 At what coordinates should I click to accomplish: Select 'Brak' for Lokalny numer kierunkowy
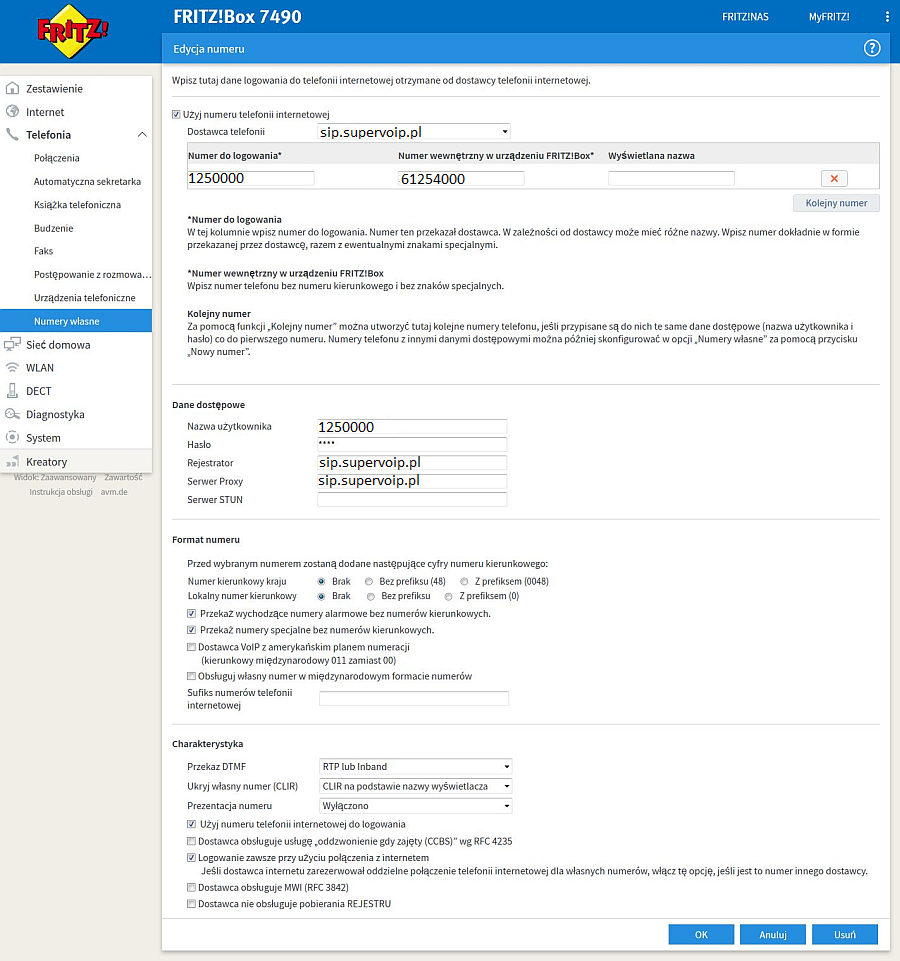pyautogui.click(x=321, y=596)
